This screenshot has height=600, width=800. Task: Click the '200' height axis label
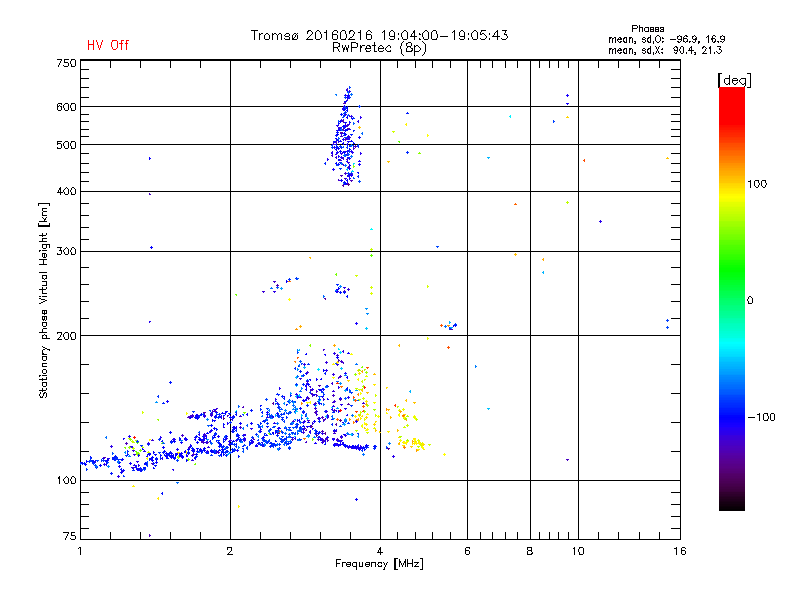coord(66,336)
